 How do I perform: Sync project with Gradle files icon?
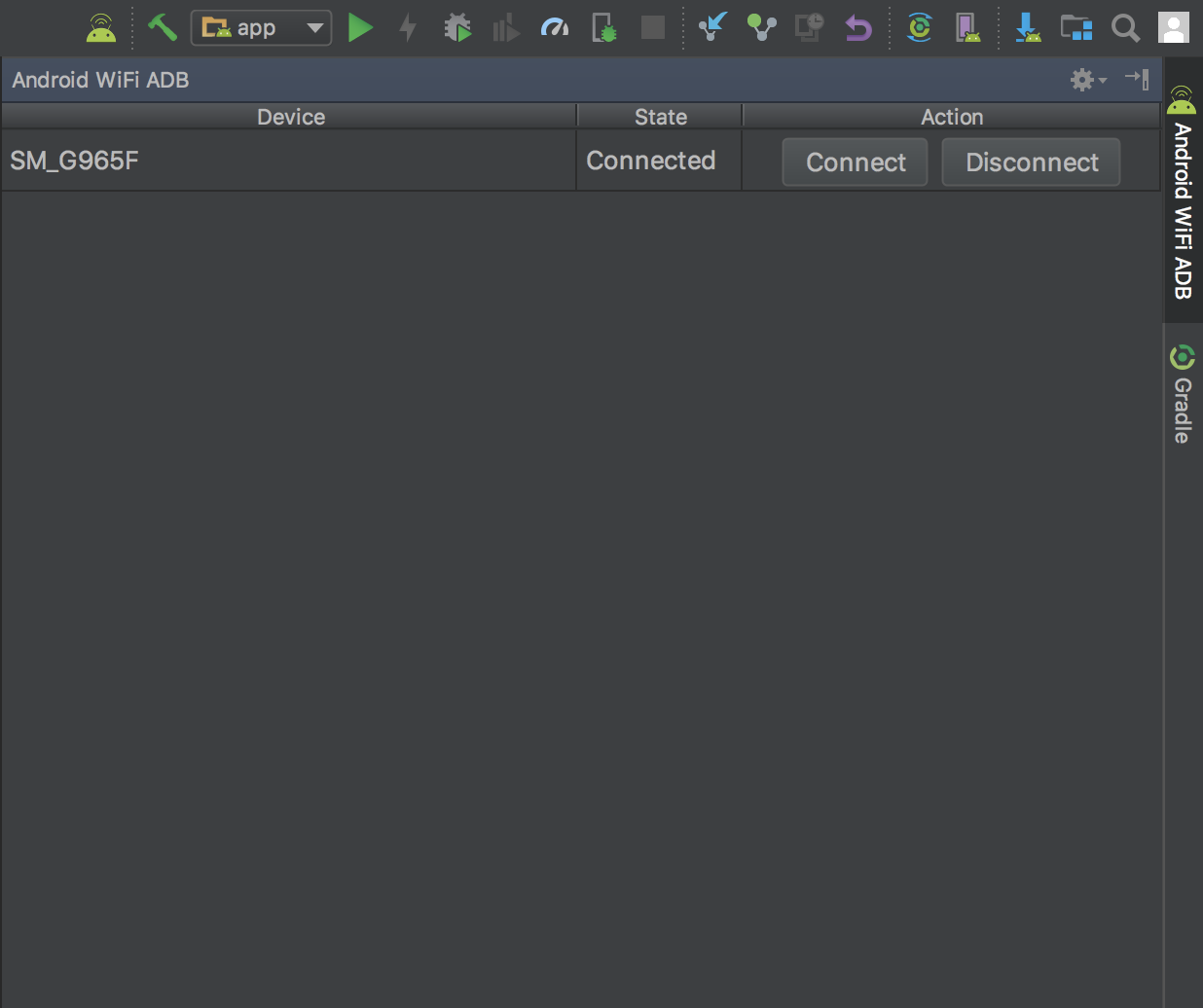pos(919,27)
